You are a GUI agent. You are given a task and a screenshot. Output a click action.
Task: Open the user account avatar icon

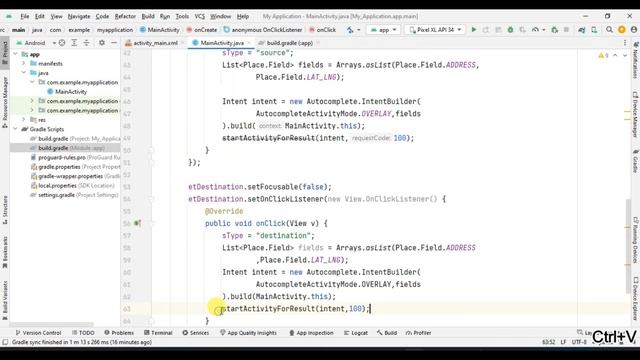point(633,30)
